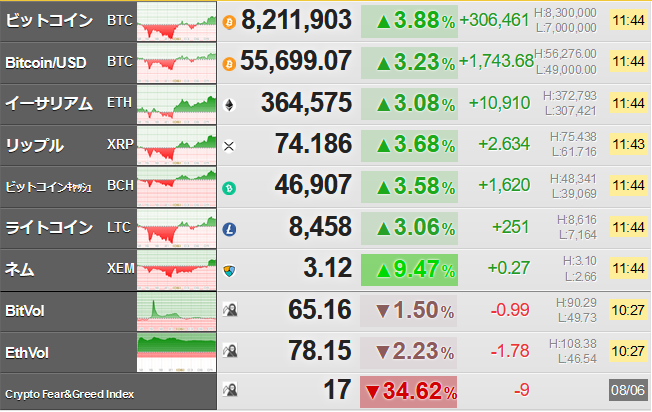Select the イーサリアム name label
652x412 pixels.
[x=49, y=104]
